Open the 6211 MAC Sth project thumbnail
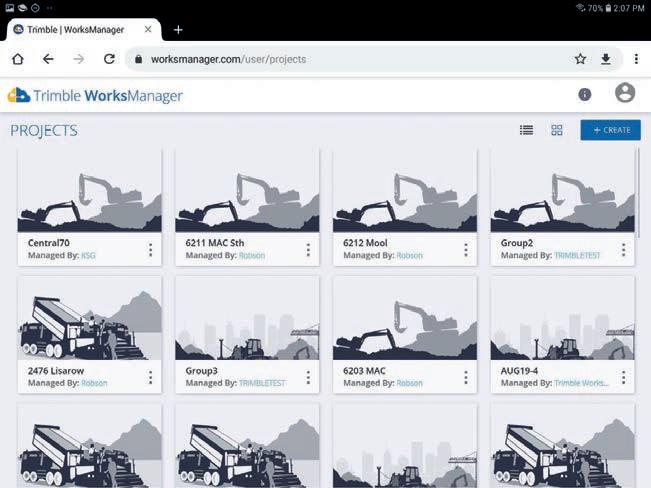This screenshot has height=488, width=651. [x=247, y=191]
